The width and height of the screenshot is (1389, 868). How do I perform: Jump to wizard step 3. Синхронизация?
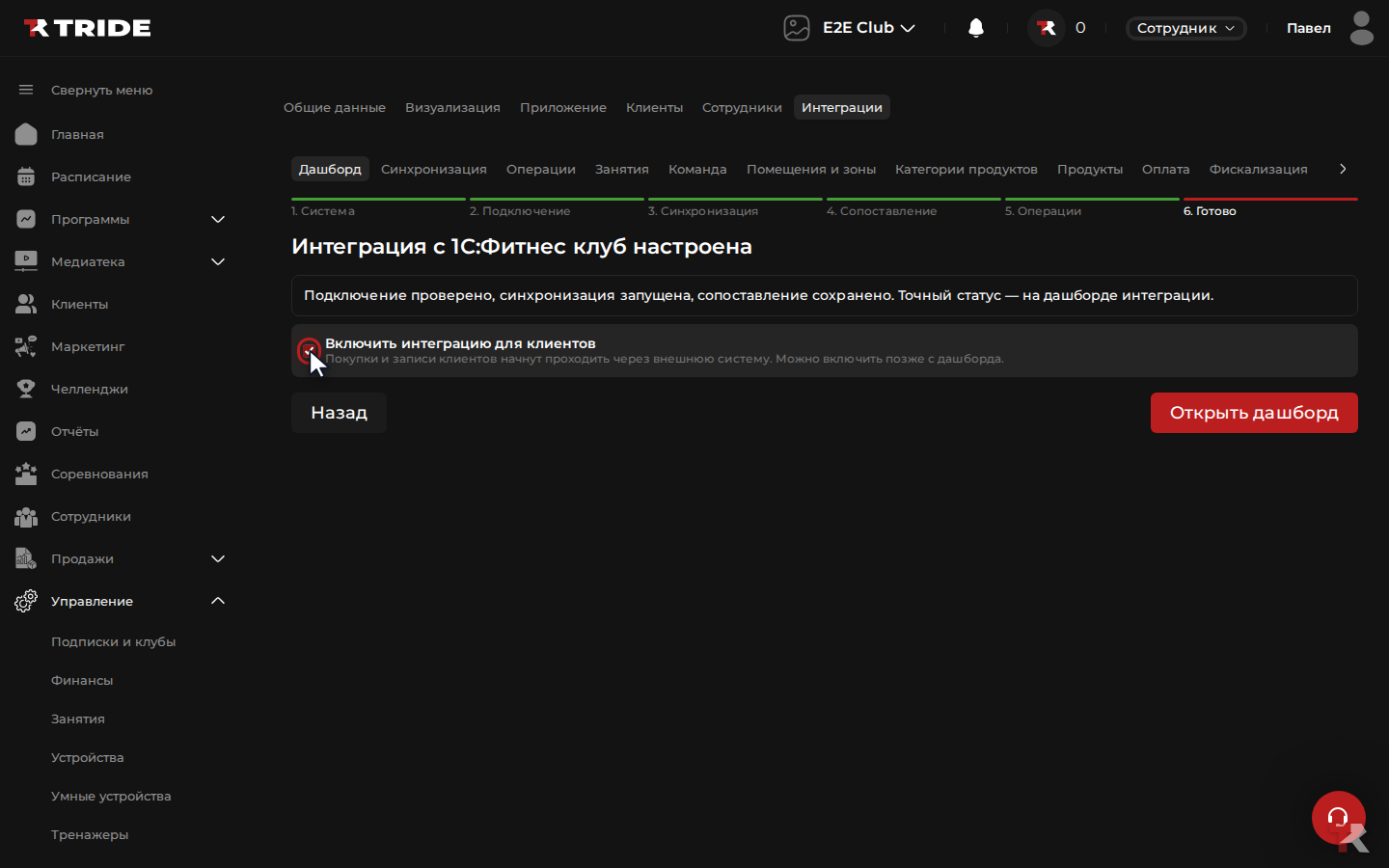[x=735, y=208]
